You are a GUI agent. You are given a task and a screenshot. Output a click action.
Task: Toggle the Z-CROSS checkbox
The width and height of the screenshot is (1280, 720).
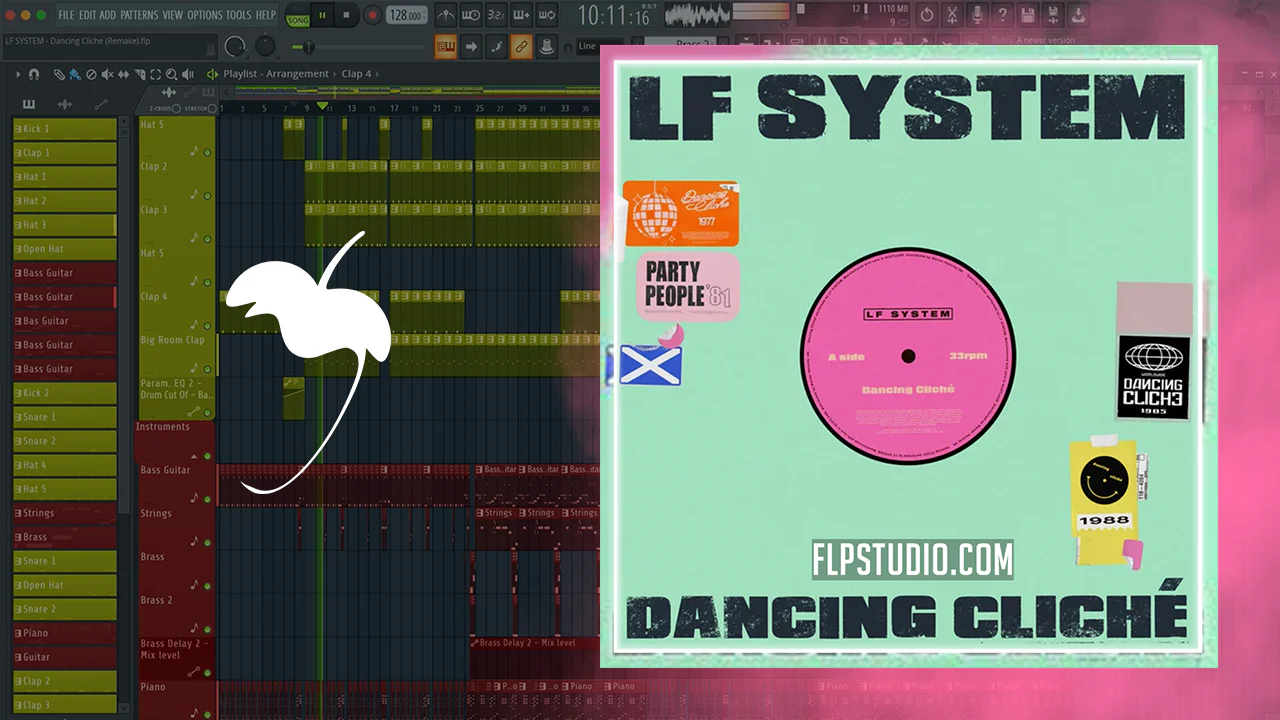177,108
